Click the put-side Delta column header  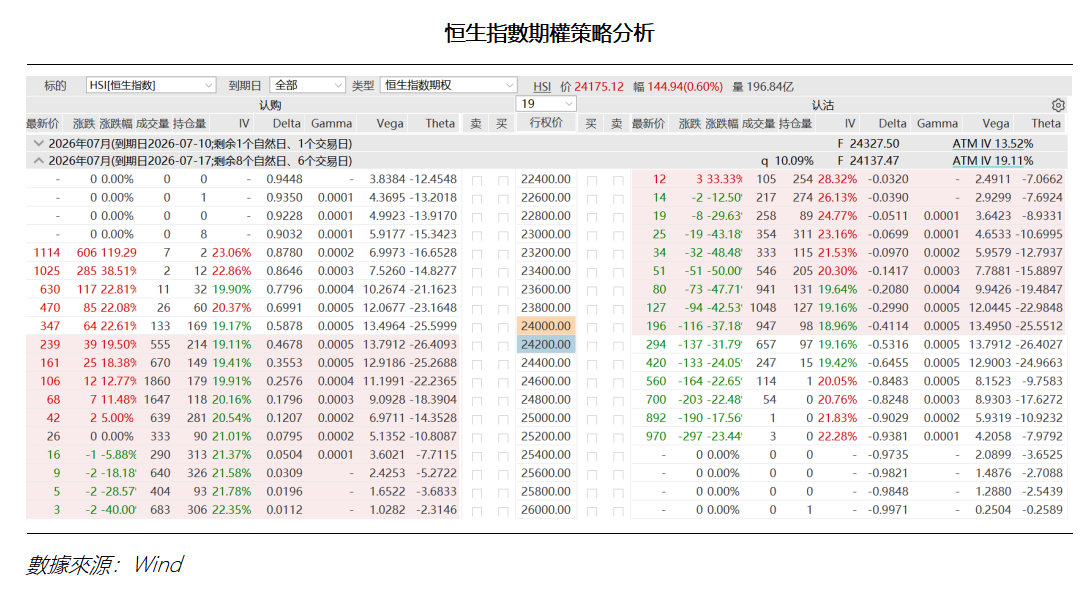(x=893, y=124)
